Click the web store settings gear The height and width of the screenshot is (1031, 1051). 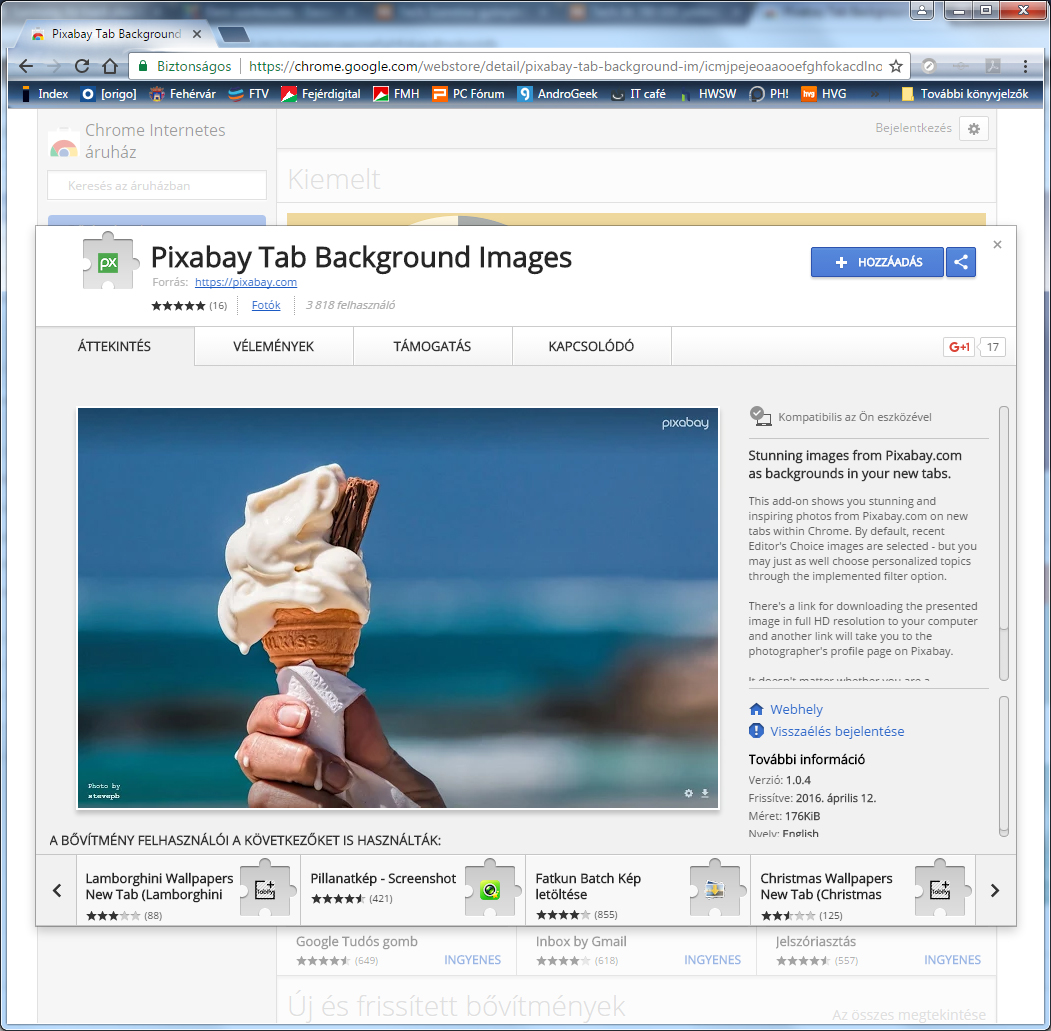[x=973, y=129]
